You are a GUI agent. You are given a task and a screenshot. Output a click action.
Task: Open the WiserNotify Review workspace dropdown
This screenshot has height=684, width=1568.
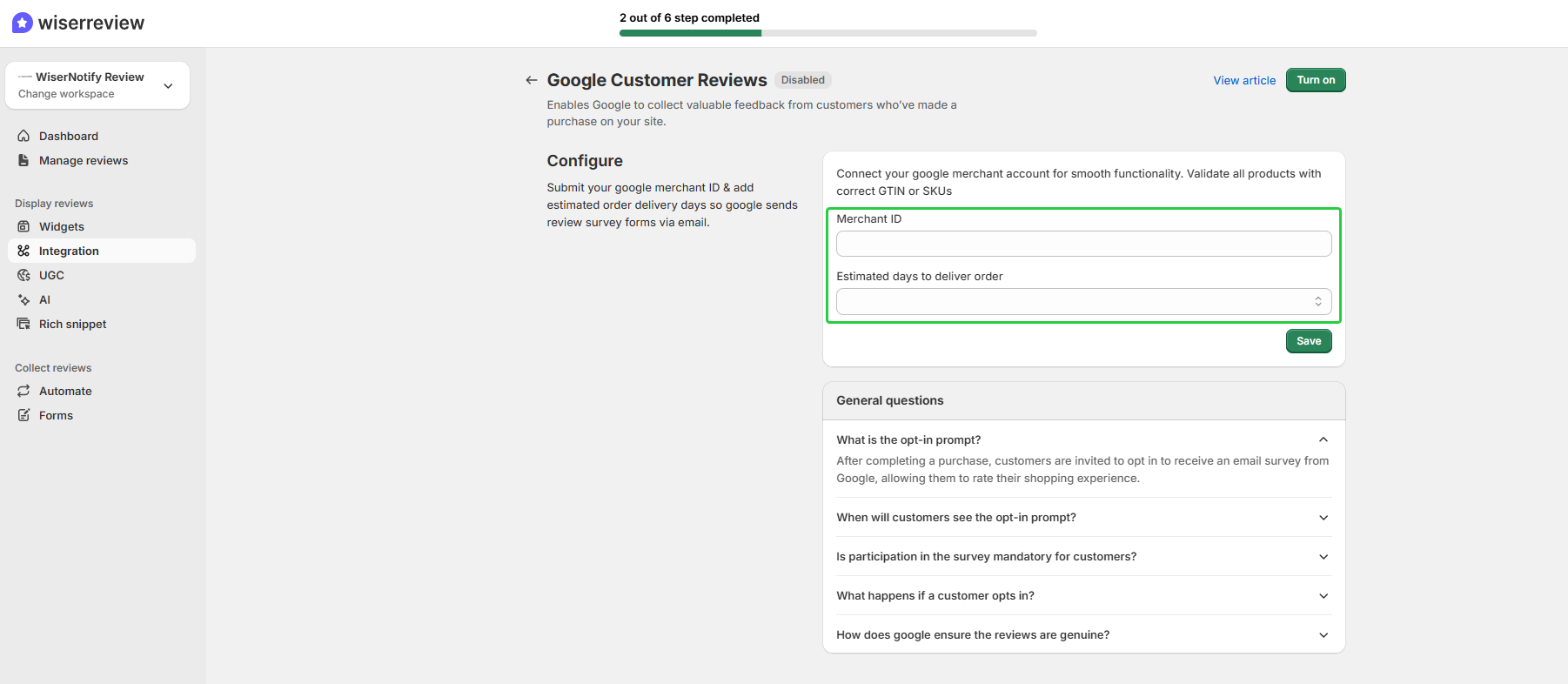coord(97,85)
